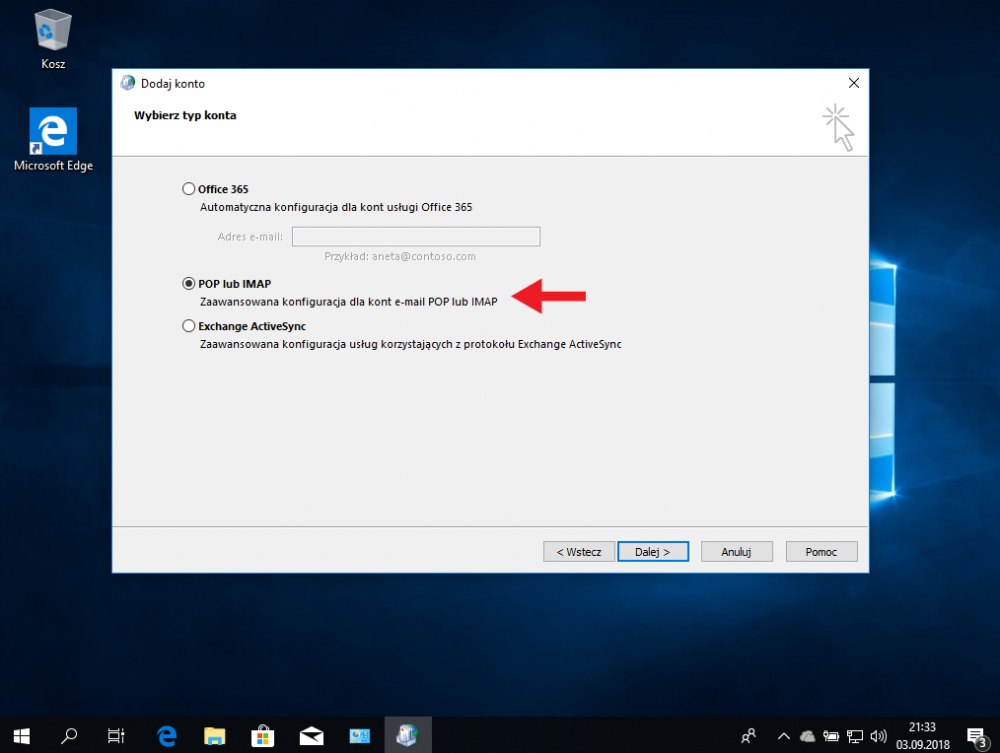The width and height of the screenshot is (1000, 753).
Task: Open the Windows Start menu
Action: [x=21, y=736]
